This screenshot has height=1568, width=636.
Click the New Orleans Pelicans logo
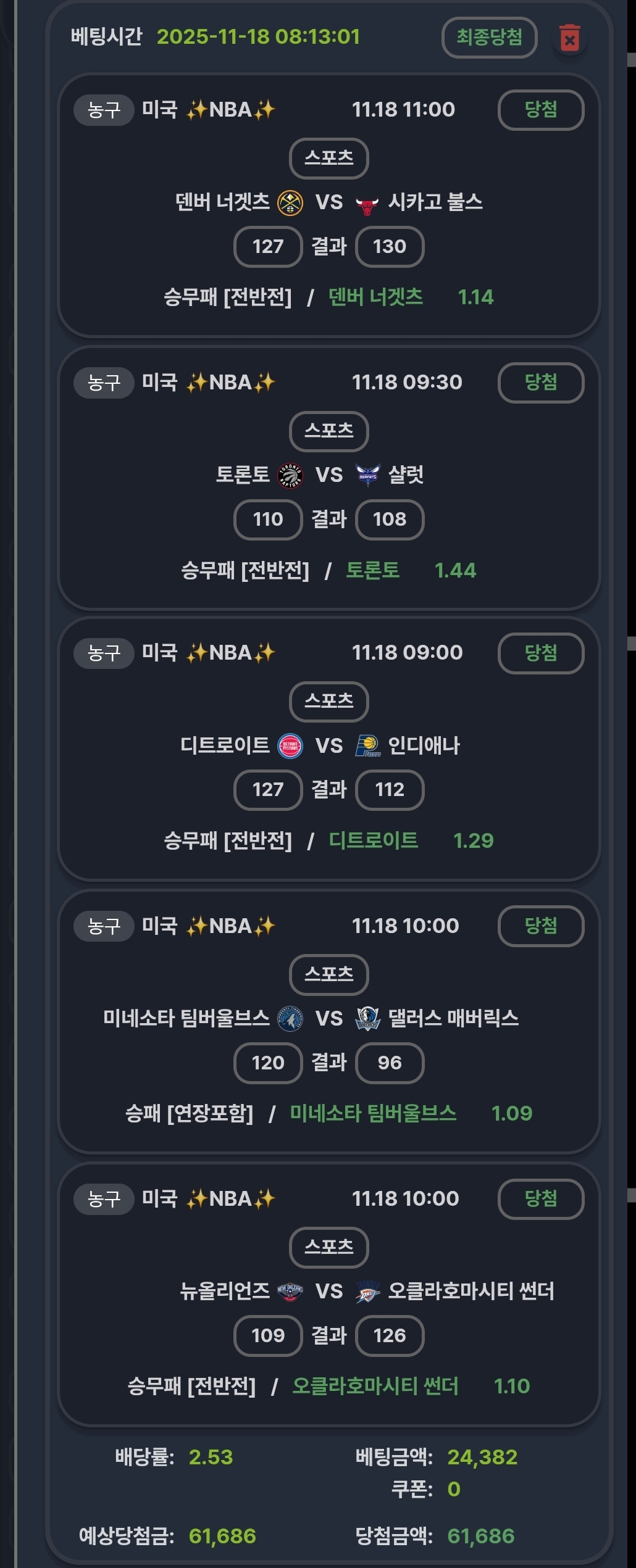290,1292
